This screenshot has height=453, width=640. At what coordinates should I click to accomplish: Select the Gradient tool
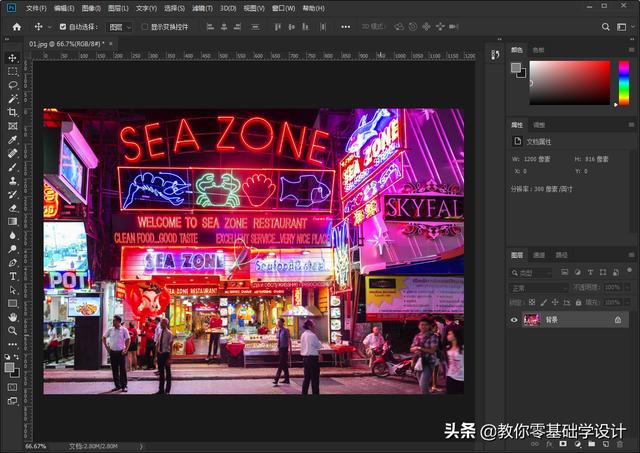pos(13,222)
